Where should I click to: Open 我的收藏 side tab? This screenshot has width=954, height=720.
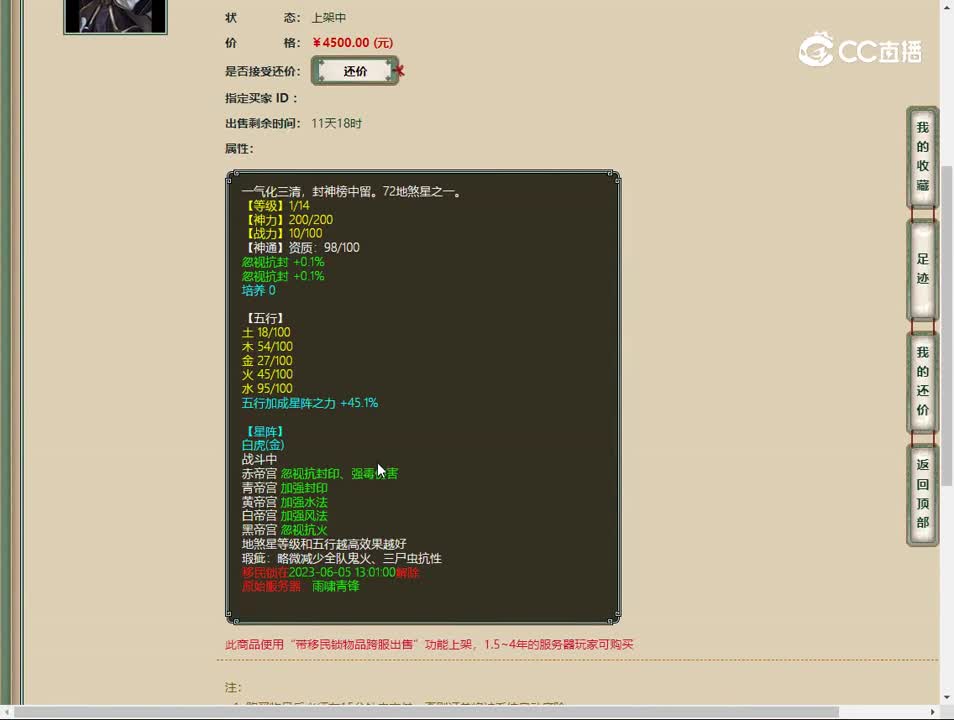pyautogui.click(x=922, y=156)
